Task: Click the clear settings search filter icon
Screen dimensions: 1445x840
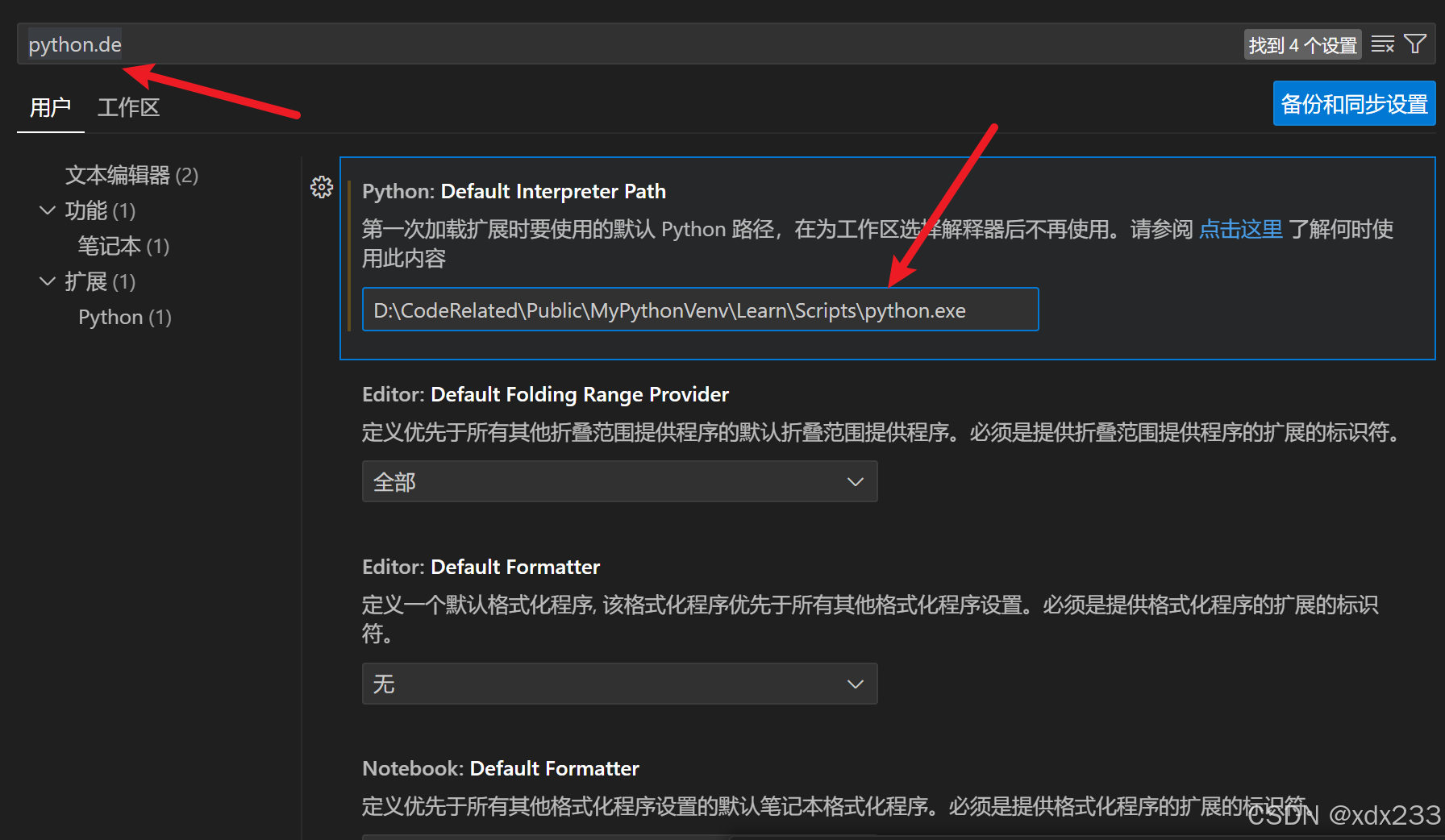Action: [1383, 44]
